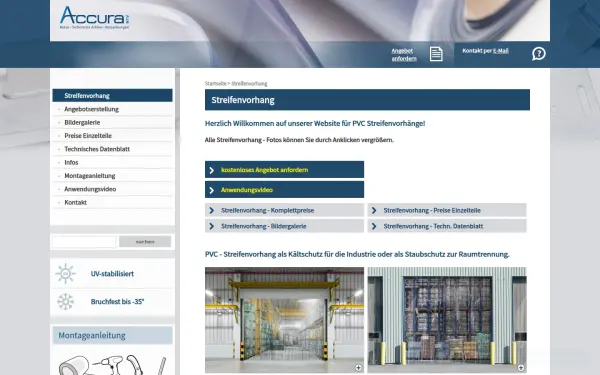Click the Bruchfest snowflake icon
The width and height of the screenshot is (600, 375).
pyautogui.click(x=65, y=302)
